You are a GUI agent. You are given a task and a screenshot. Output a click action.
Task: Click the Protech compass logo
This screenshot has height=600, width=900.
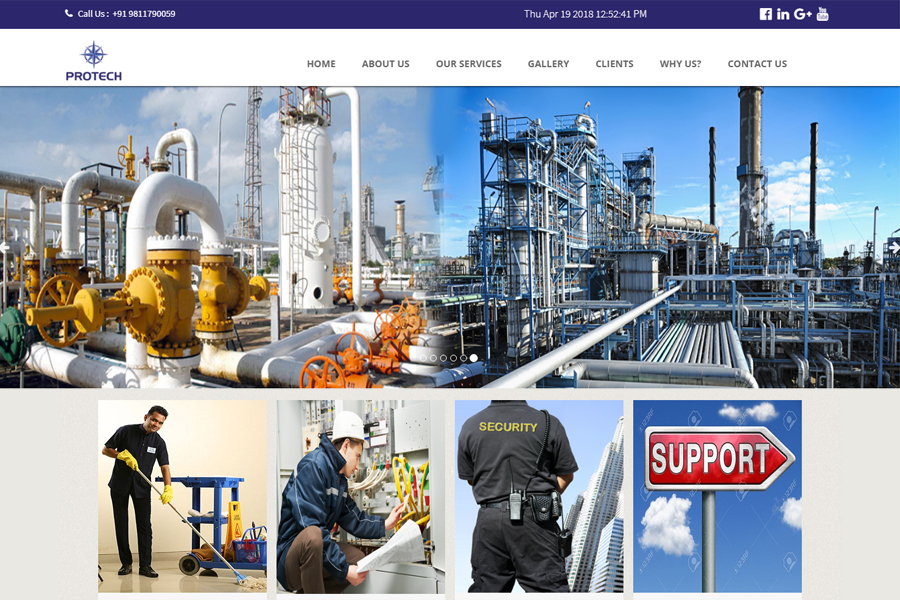point(94,61)
